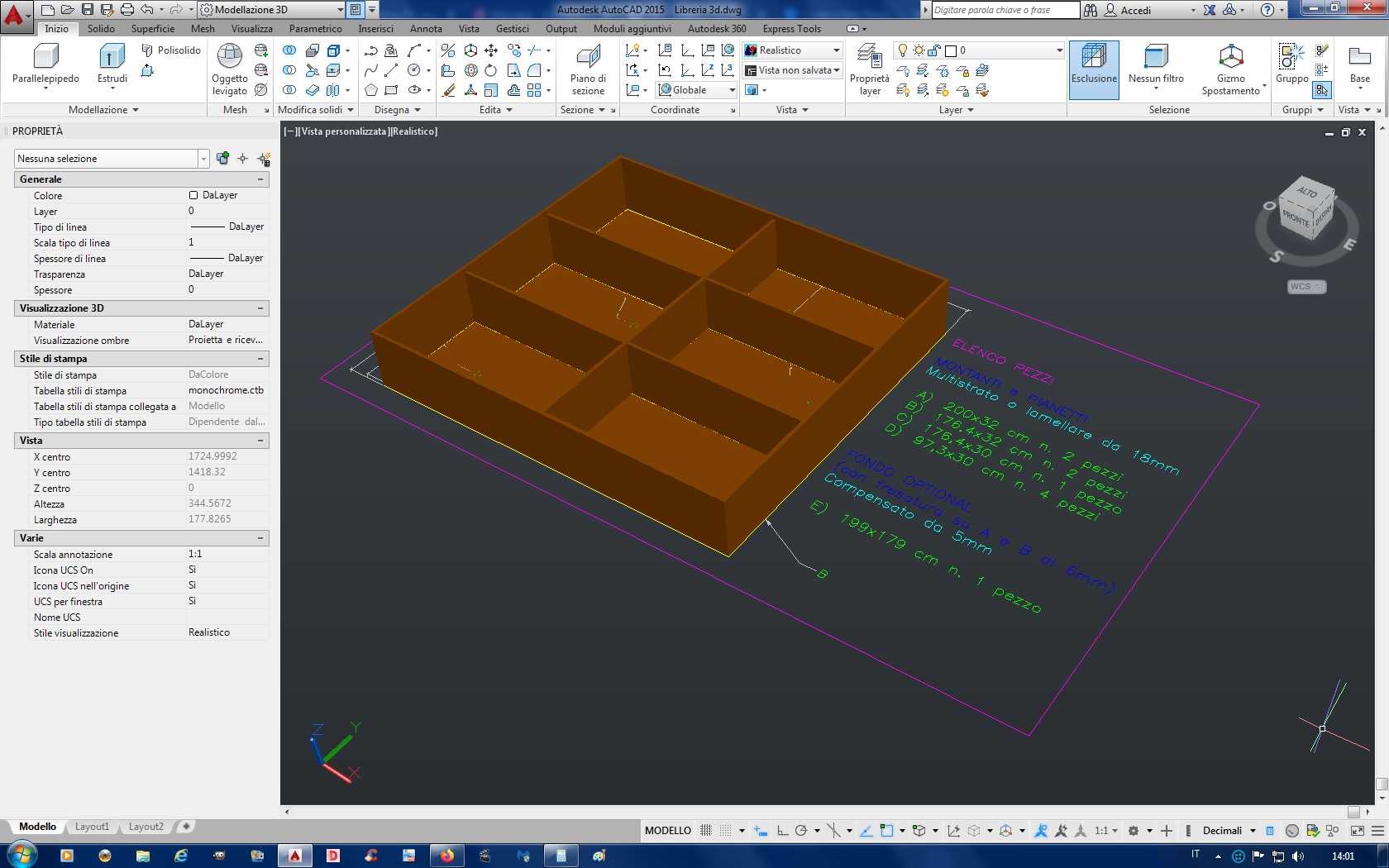Click the Nessun filtro selection filter

click(1156, 64)
